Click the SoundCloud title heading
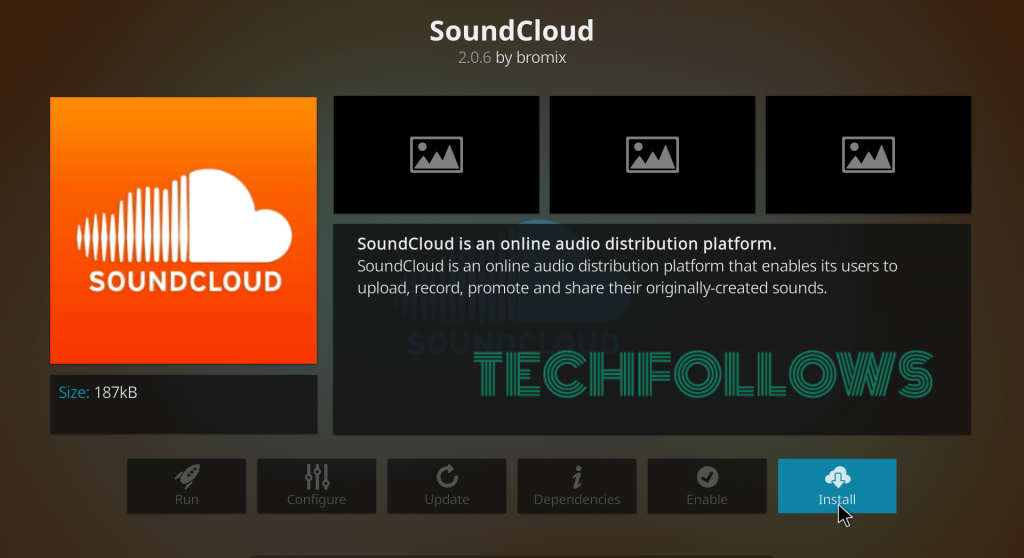 (x=511, y=31)
